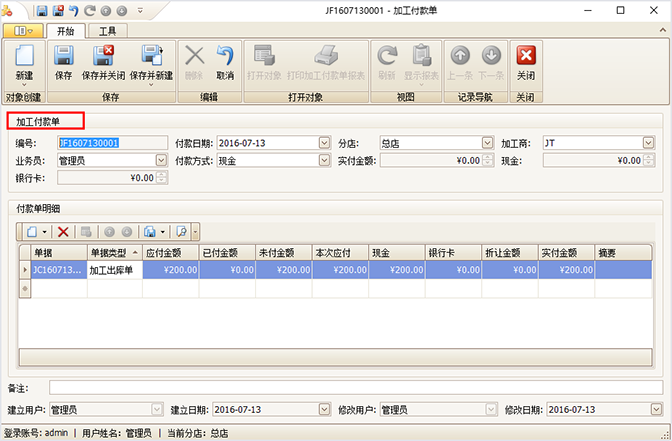Screen dimensions: 672x441
Task: Open the 业务员 salesperson dropdown
Action: 161,160
